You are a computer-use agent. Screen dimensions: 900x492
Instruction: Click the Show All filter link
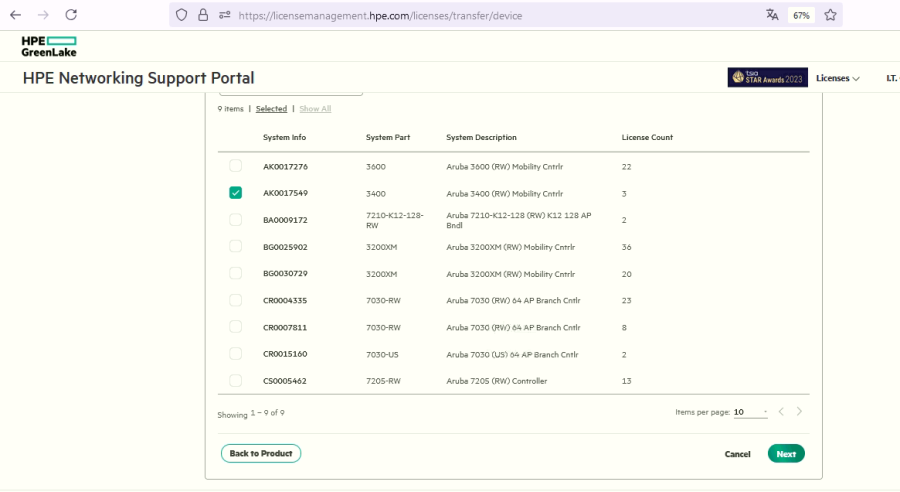click(x=315, y=109)
